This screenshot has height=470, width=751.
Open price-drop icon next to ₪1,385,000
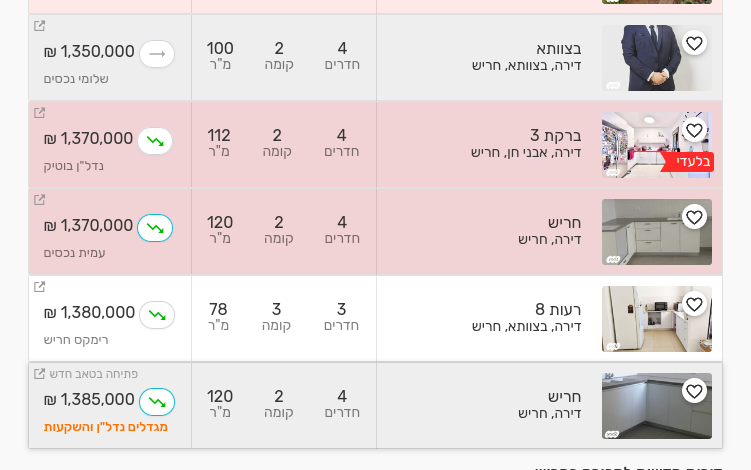[x=157, y=402]
